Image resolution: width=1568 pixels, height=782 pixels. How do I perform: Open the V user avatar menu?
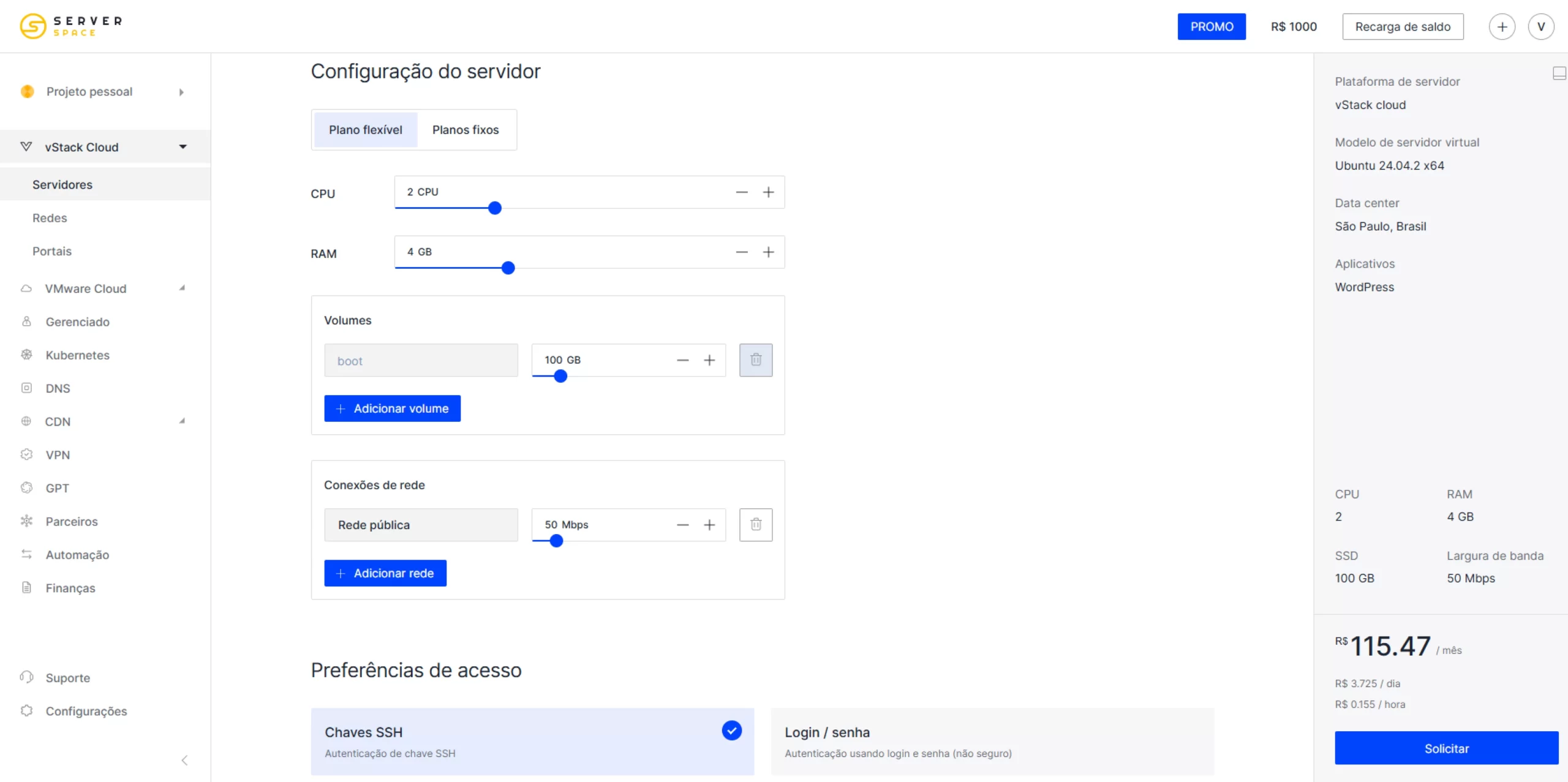[1540, 27]
